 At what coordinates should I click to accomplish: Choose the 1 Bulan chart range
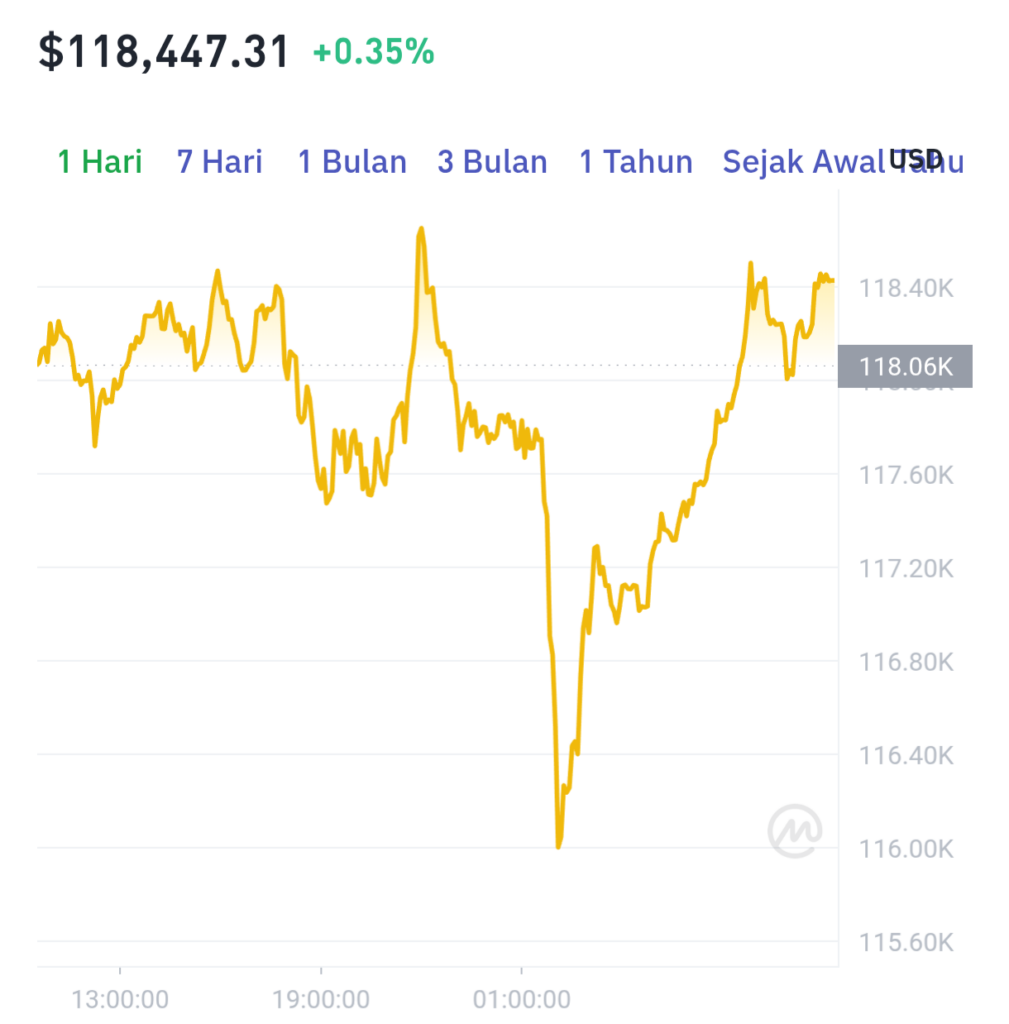click(352, 161)
